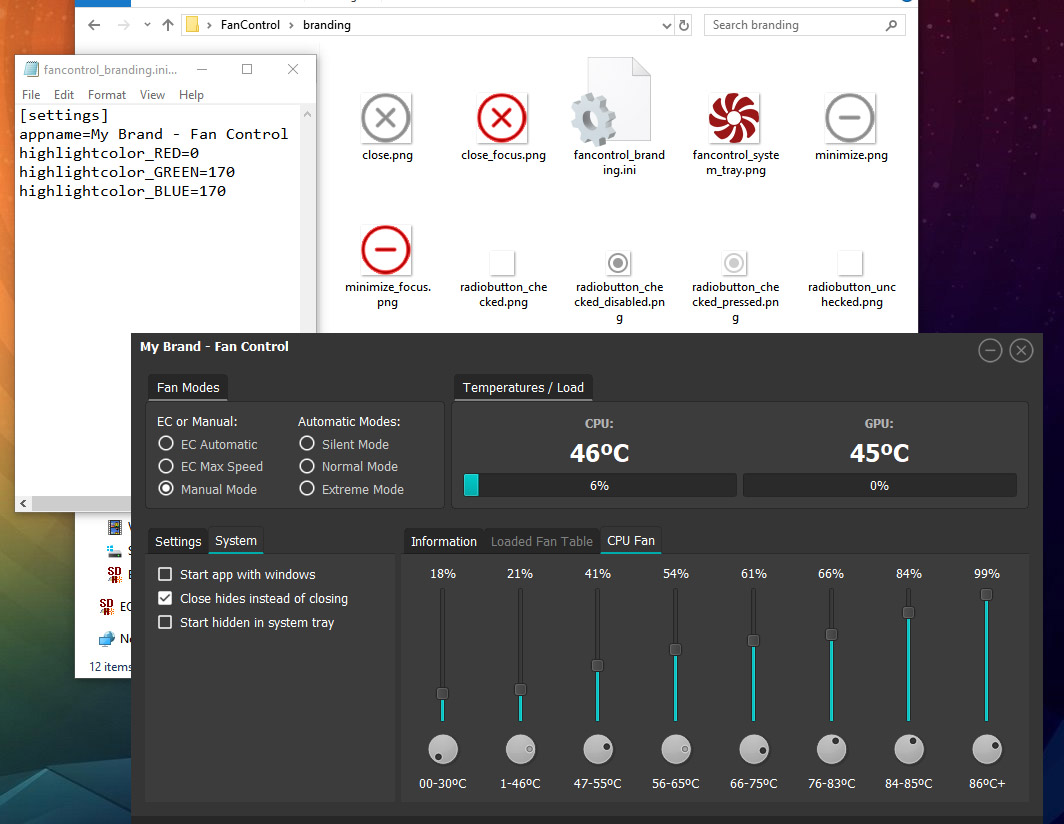Click the search magnifier icon in Explorer
Image resolution: width=1064 pixels, height=824 pixels.
(x=891, y=25)
